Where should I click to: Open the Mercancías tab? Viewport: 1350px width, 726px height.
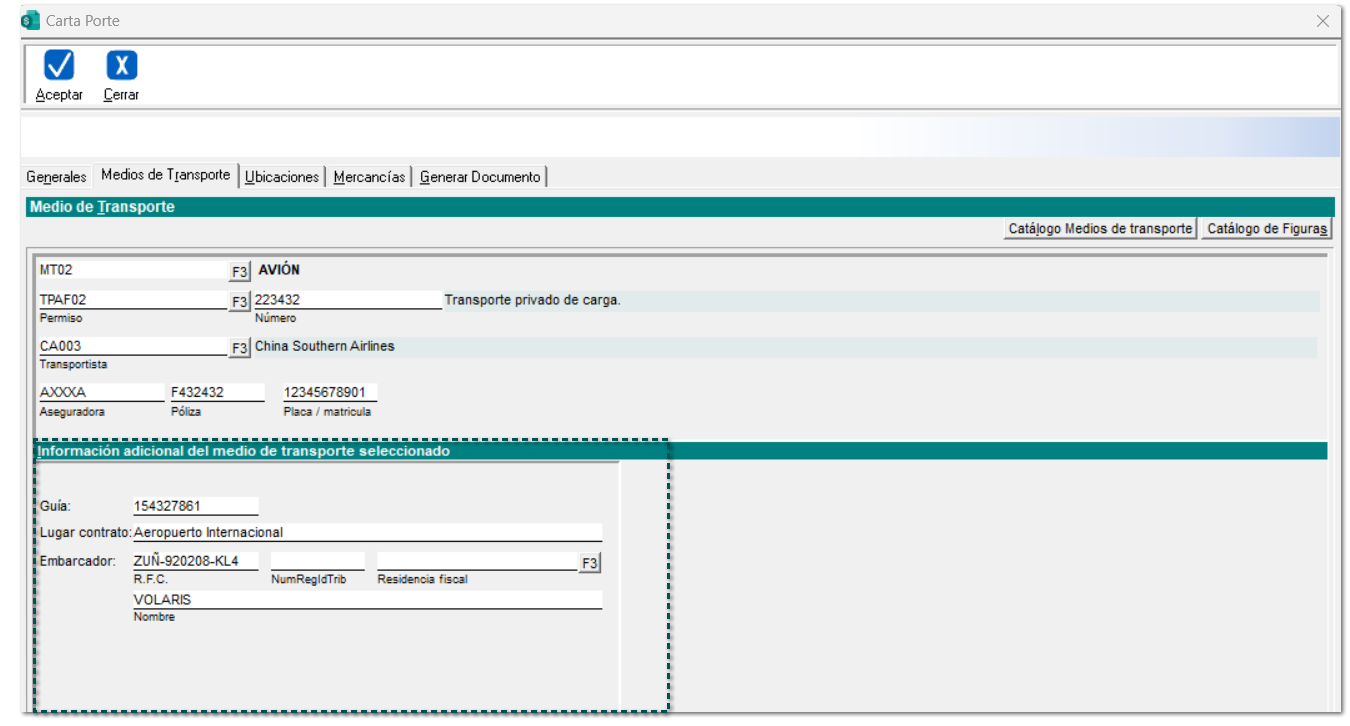pos(369,177)
